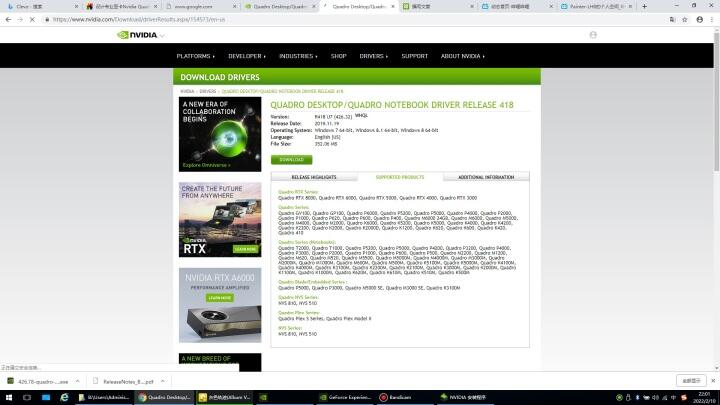The height and width of the screenshot is (405, 720).
Task: View site info via the lock icon
Action: tap(47, 20)
